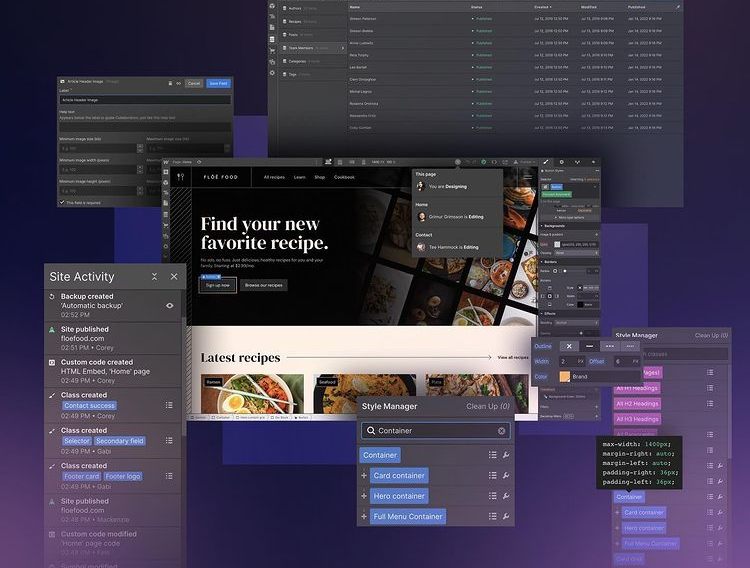The width and height of the screenshot is (750, 568).
Task: Set outline style to dotted
Action: [630, 346]
